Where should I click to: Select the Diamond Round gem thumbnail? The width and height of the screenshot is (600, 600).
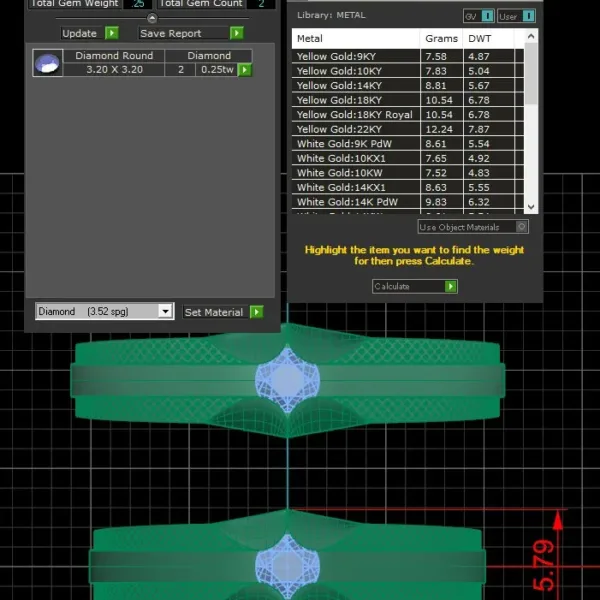point(47,63)
